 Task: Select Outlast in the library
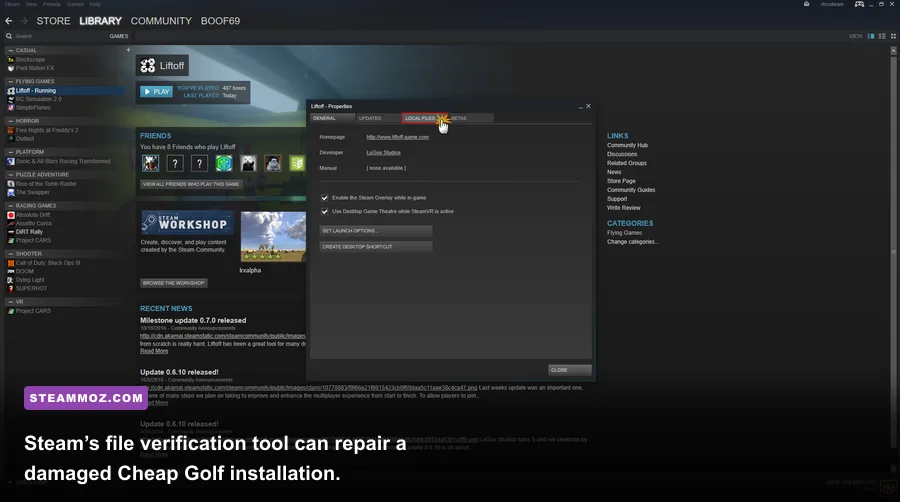tap(25, 139)
